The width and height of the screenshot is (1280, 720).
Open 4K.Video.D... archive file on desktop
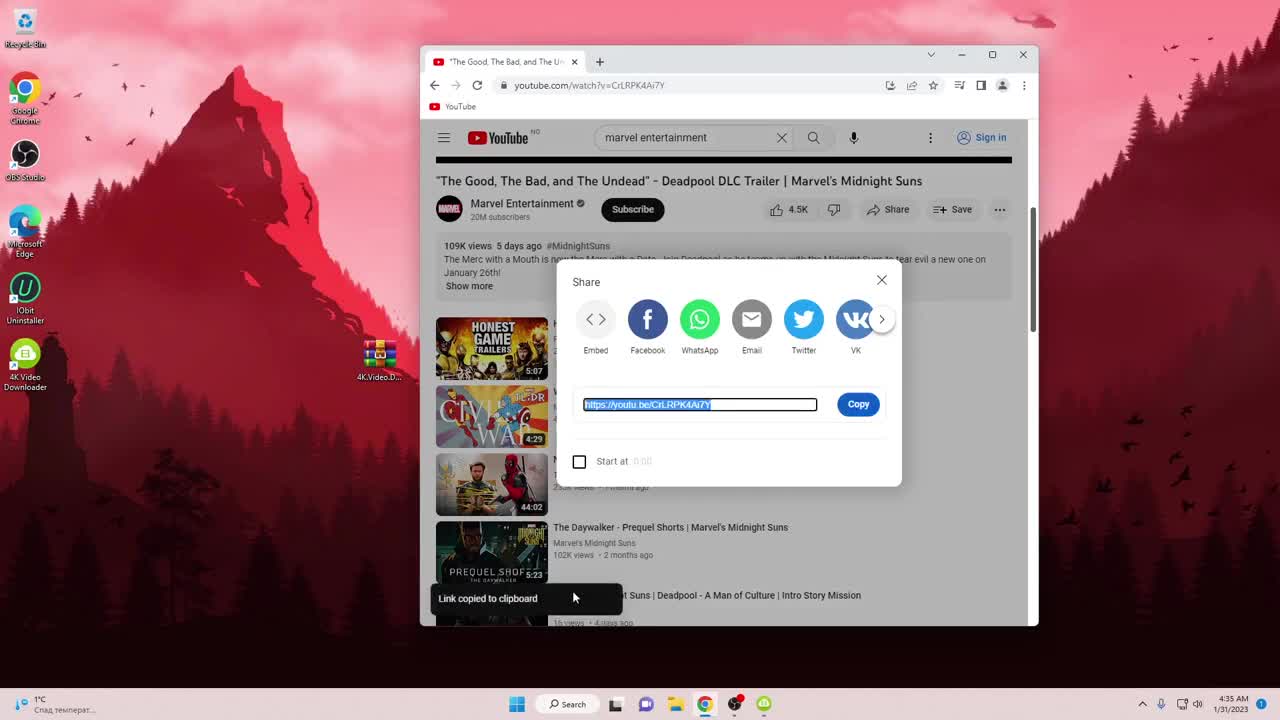(379, 361)
